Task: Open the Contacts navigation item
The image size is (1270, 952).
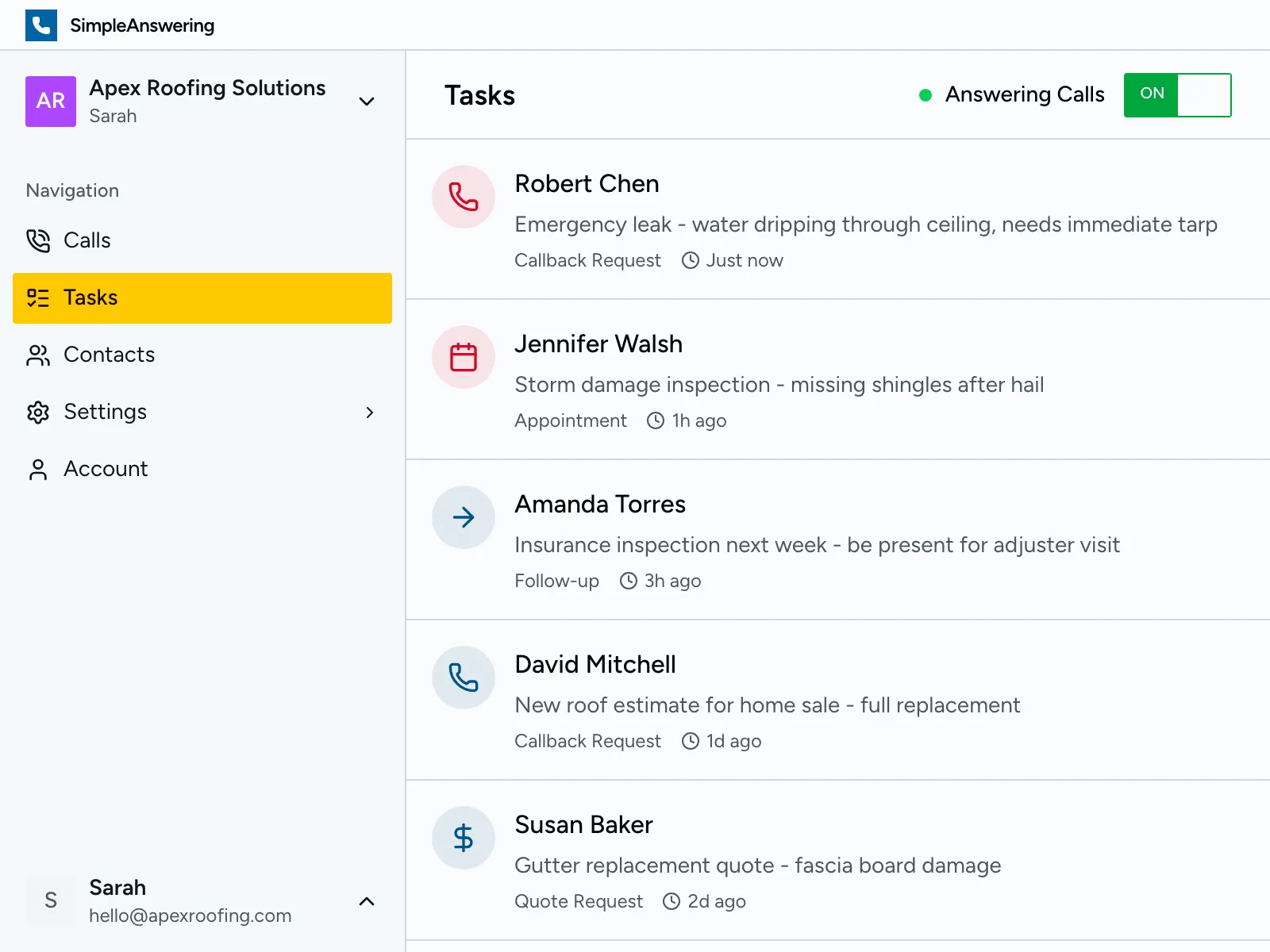Action: (109, 355)
